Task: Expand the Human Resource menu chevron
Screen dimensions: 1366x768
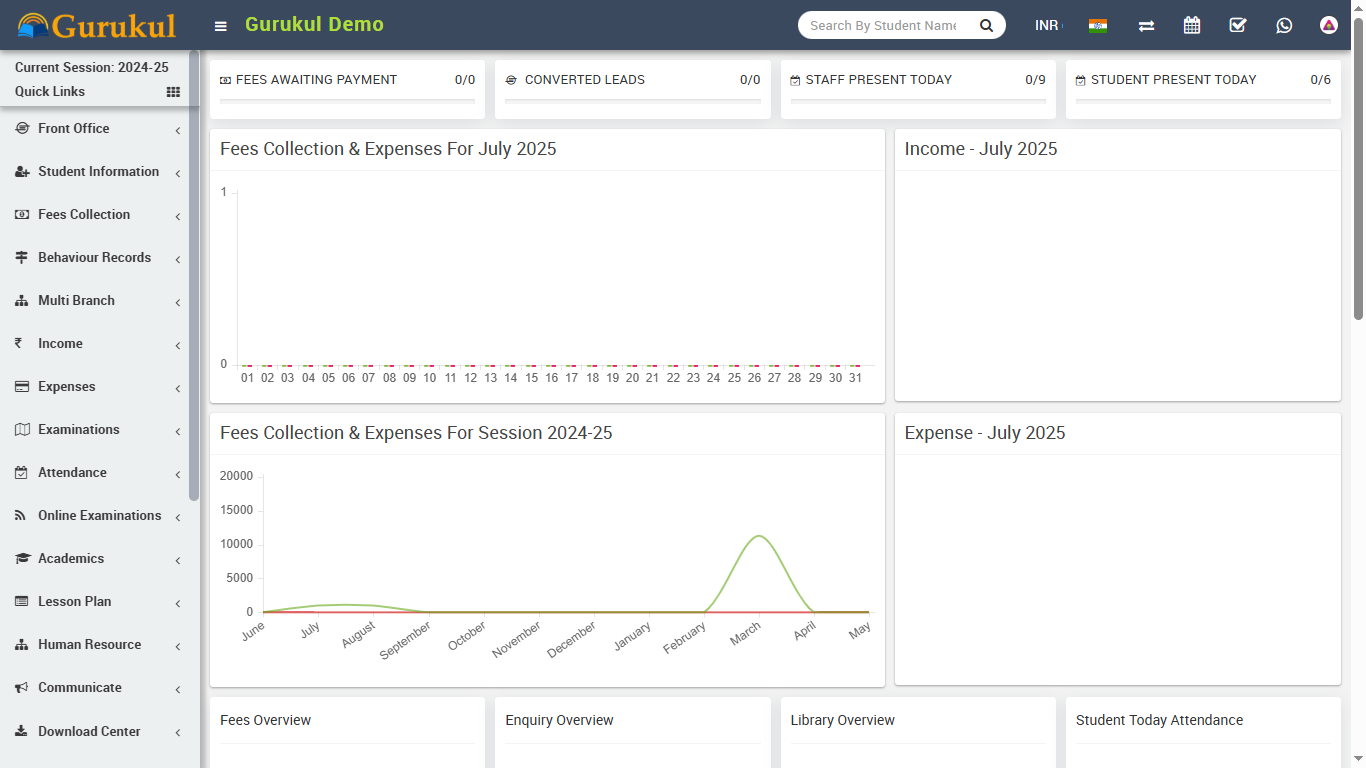Action: coord(177,646)
